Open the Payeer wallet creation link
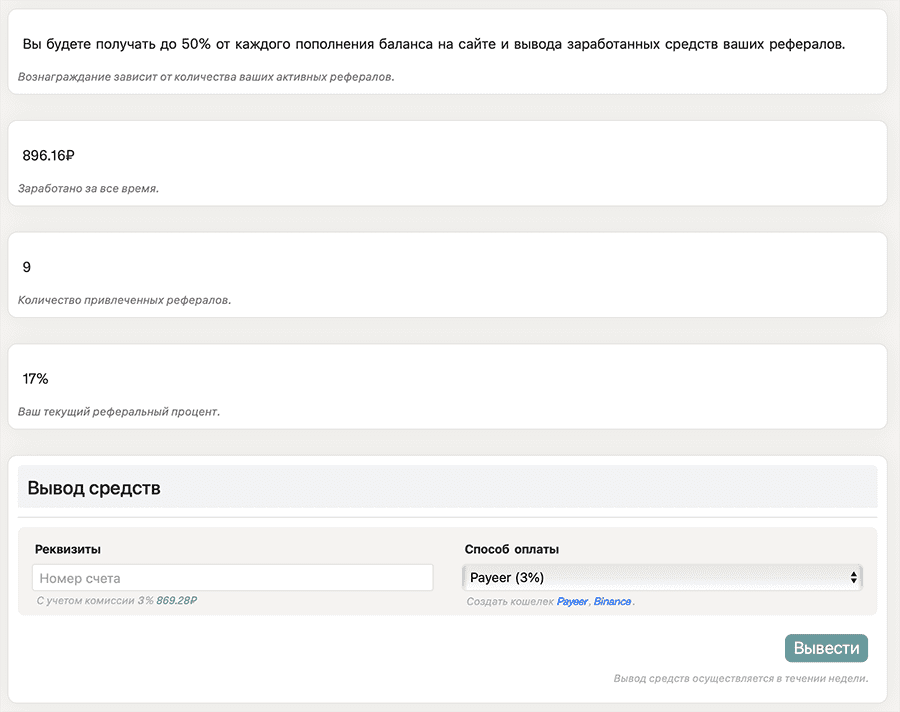Viewport: 900px width, 712px height. (x=572, y=602)
